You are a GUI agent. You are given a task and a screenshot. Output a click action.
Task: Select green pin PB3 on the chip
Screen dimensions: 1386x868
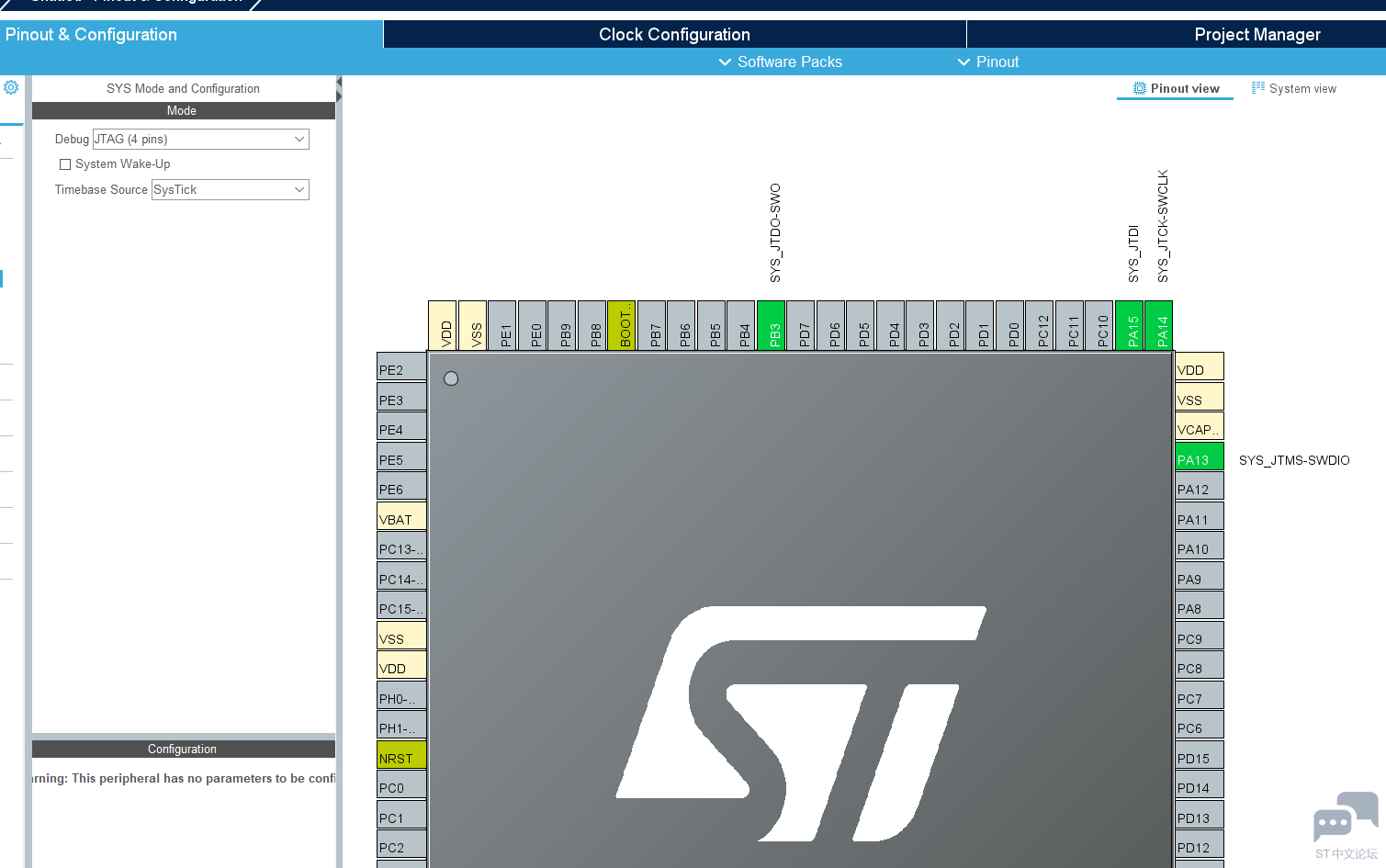click(x=771, y=325)
